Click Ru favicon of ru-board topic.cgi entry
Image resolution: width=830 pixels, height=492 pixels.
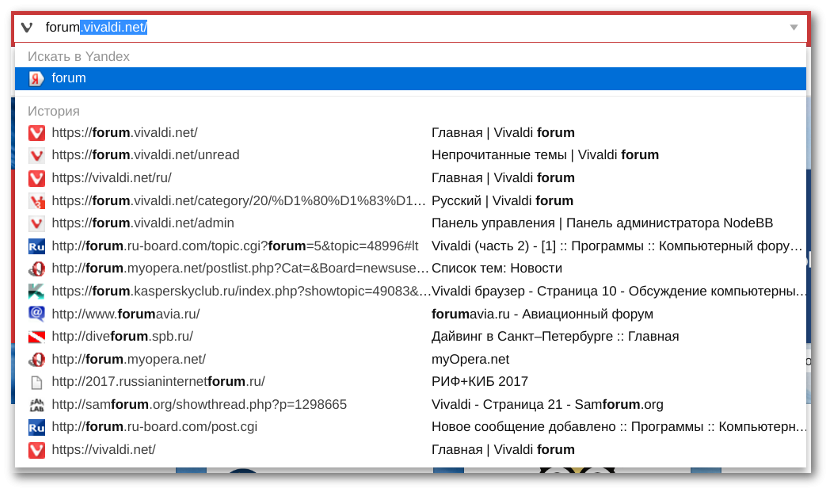pos(36,246)
